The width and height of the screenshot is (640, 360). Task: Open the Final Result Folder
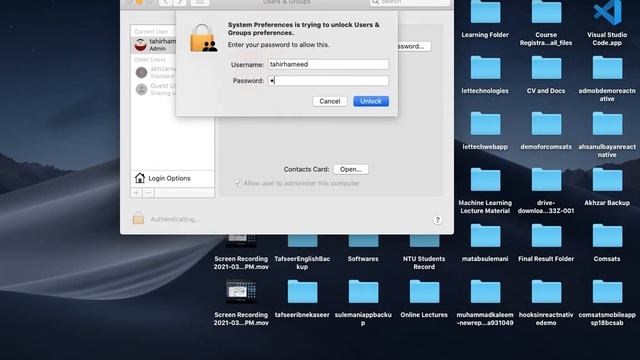coord(546,236)
